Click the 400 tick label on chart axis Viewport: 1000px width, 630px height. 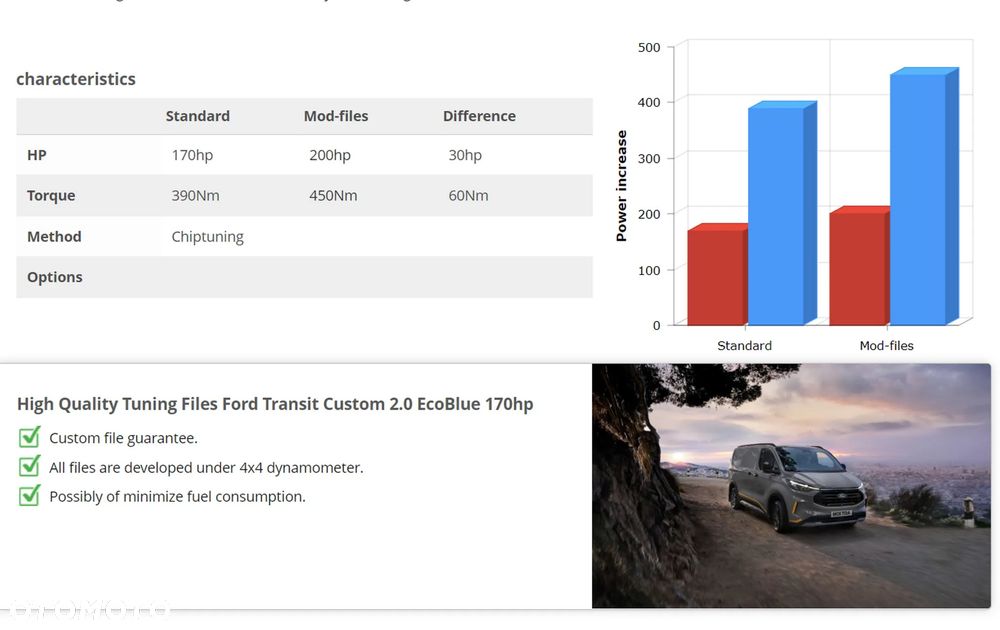[649, 103]
